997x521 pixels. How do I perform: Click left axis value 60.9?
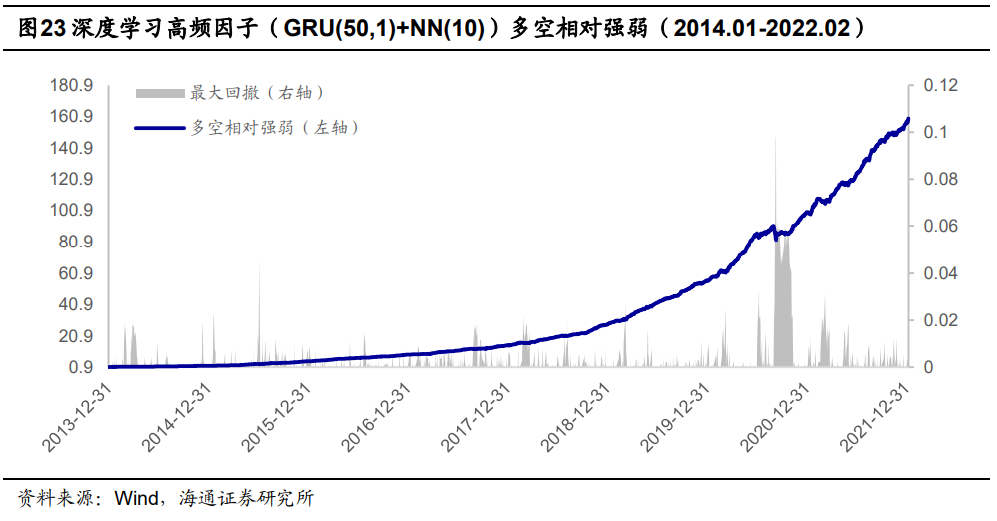coord(76,274)
